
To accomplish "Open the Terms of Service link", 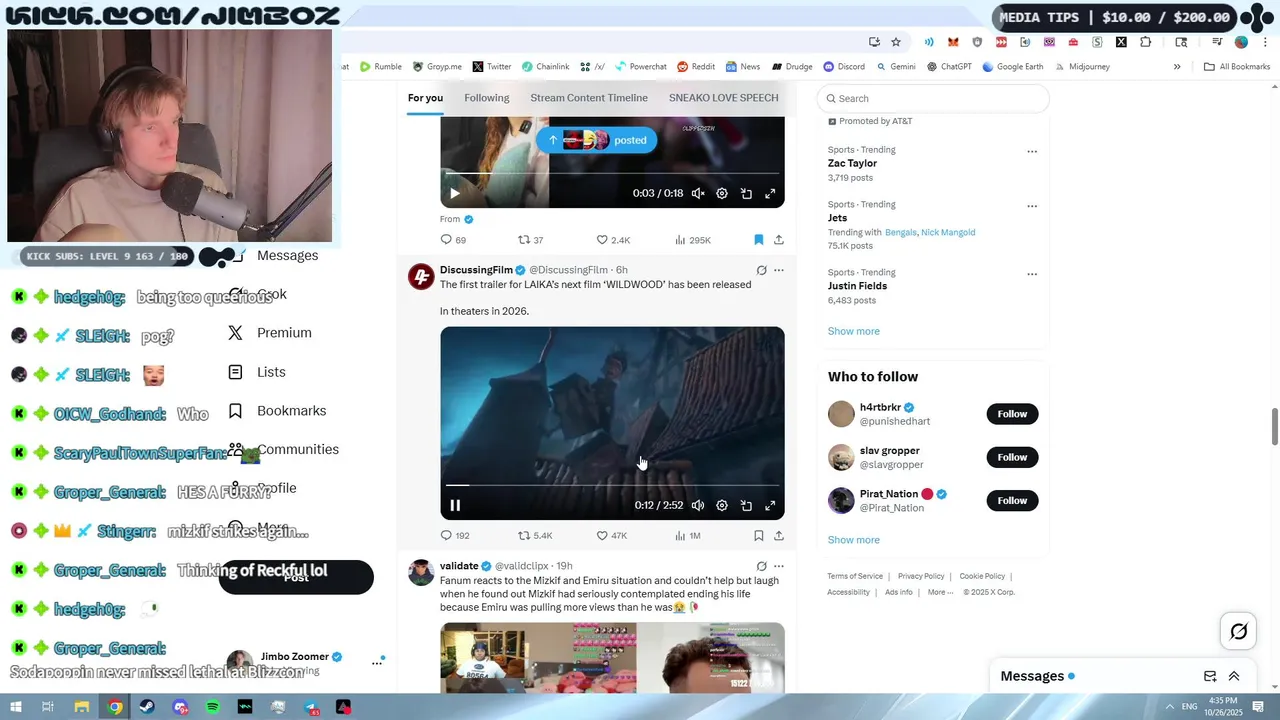I will click(855, 576).
